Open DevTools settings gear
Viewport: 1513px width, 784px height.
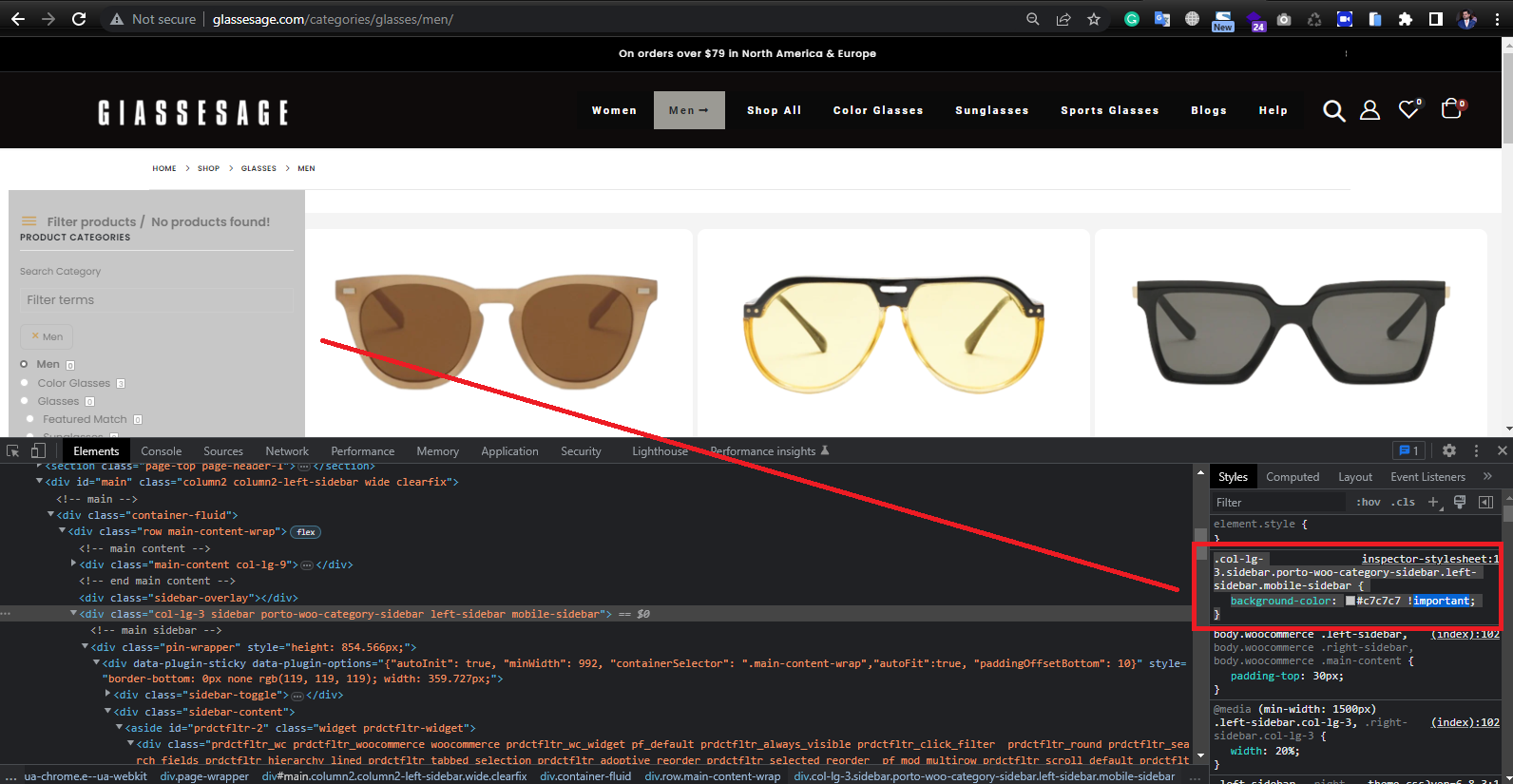(x=1449, y=450)
